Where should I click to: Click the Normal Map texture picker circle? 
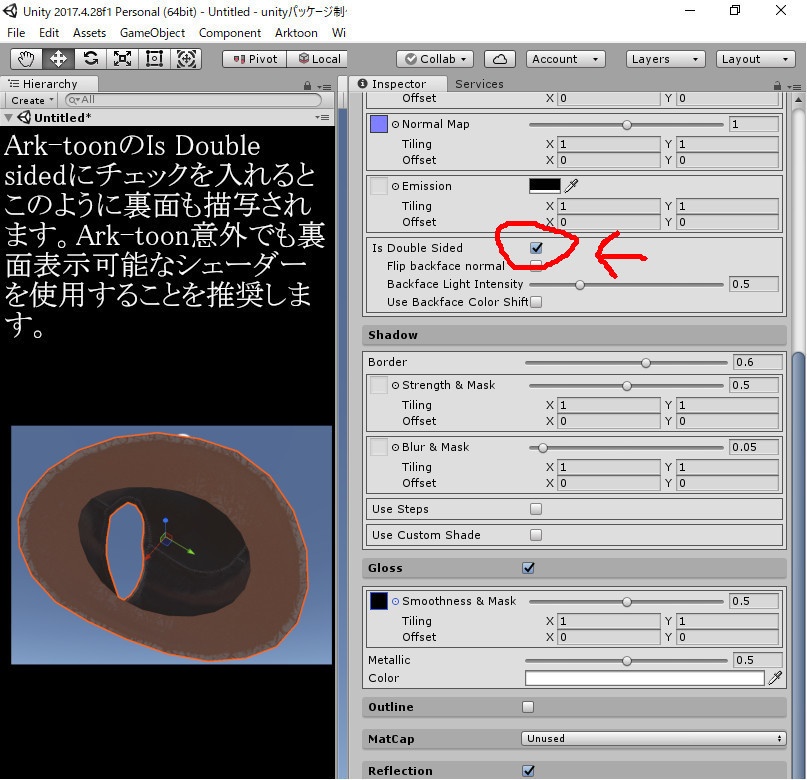click(395, 125)
